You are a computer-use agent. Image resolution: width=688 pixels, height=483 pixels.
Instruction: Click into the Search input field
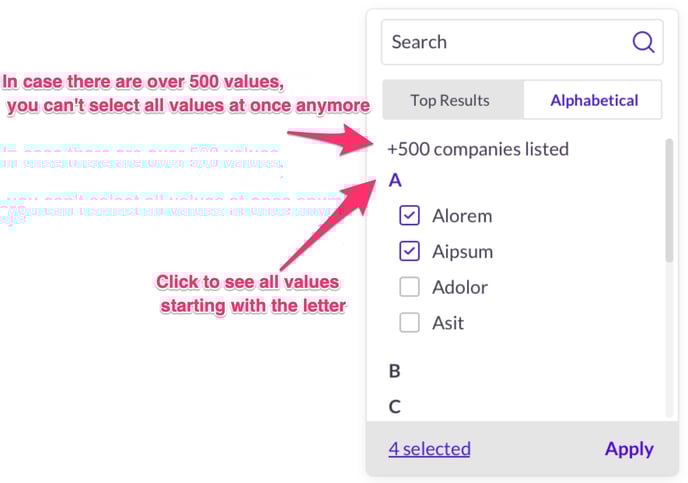coord(522,42)
